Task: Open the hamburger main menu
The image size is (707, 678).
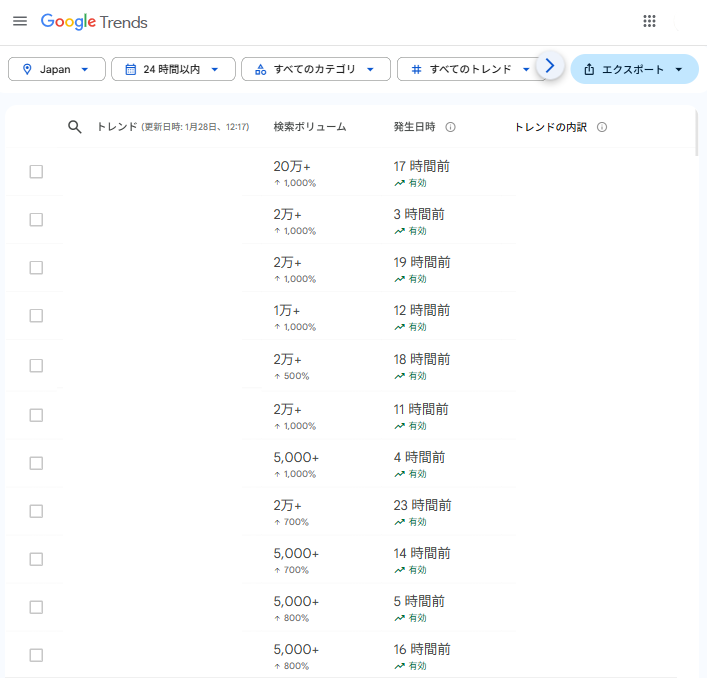Action: (x=20, y=21)
